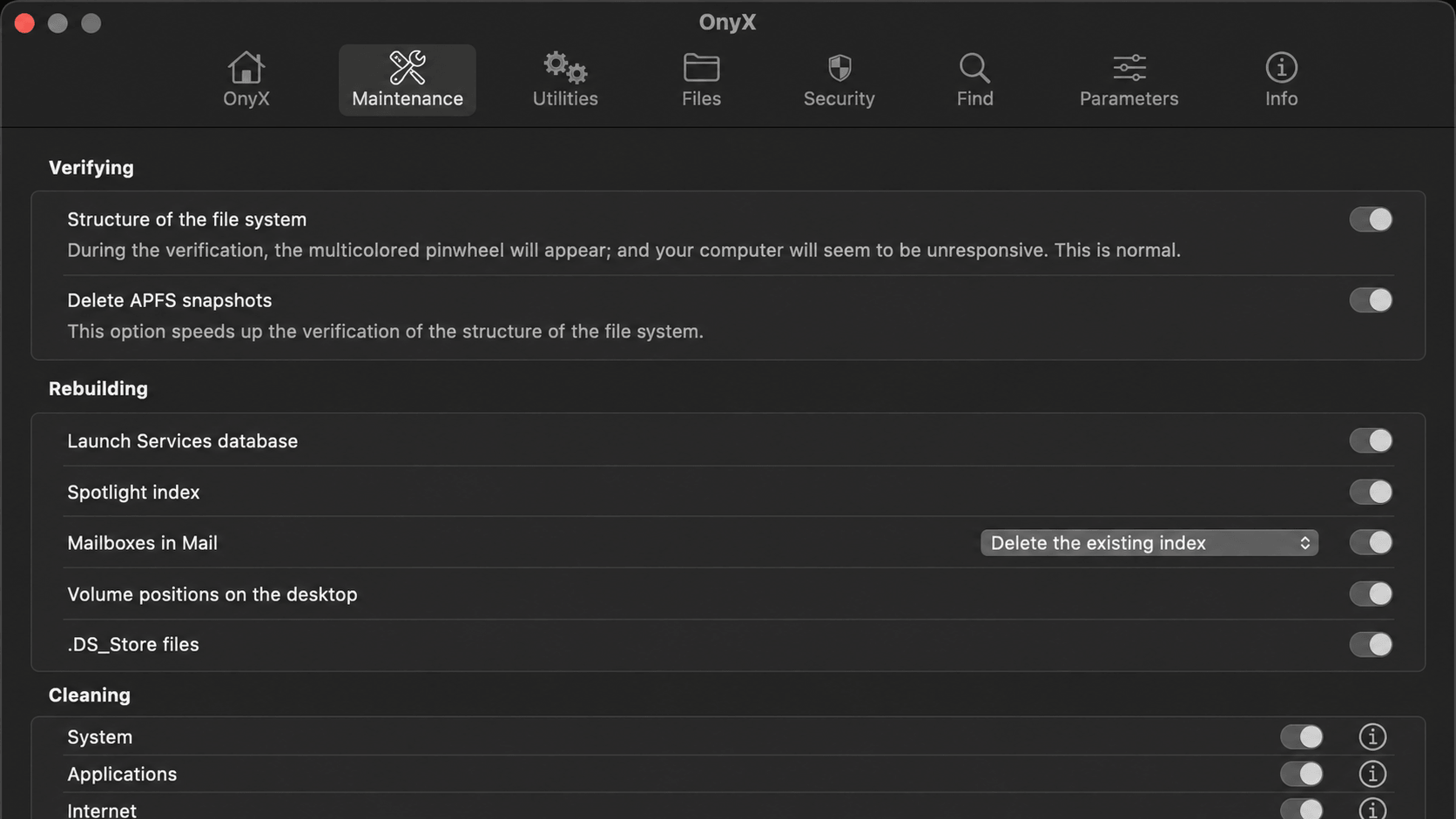The width and height of the screenshot is (1456, 819).
Task: Toggle System cleaning switch
Action: click(x=1301, y=737)
